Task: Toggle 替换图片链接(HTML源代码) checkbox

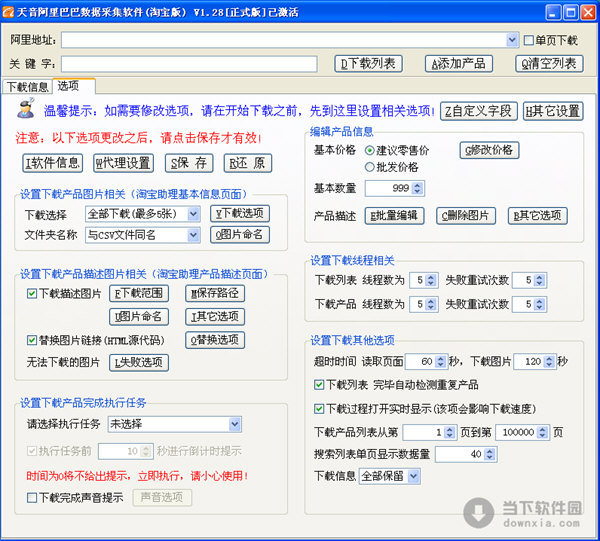Action: [x=32, y=340]
